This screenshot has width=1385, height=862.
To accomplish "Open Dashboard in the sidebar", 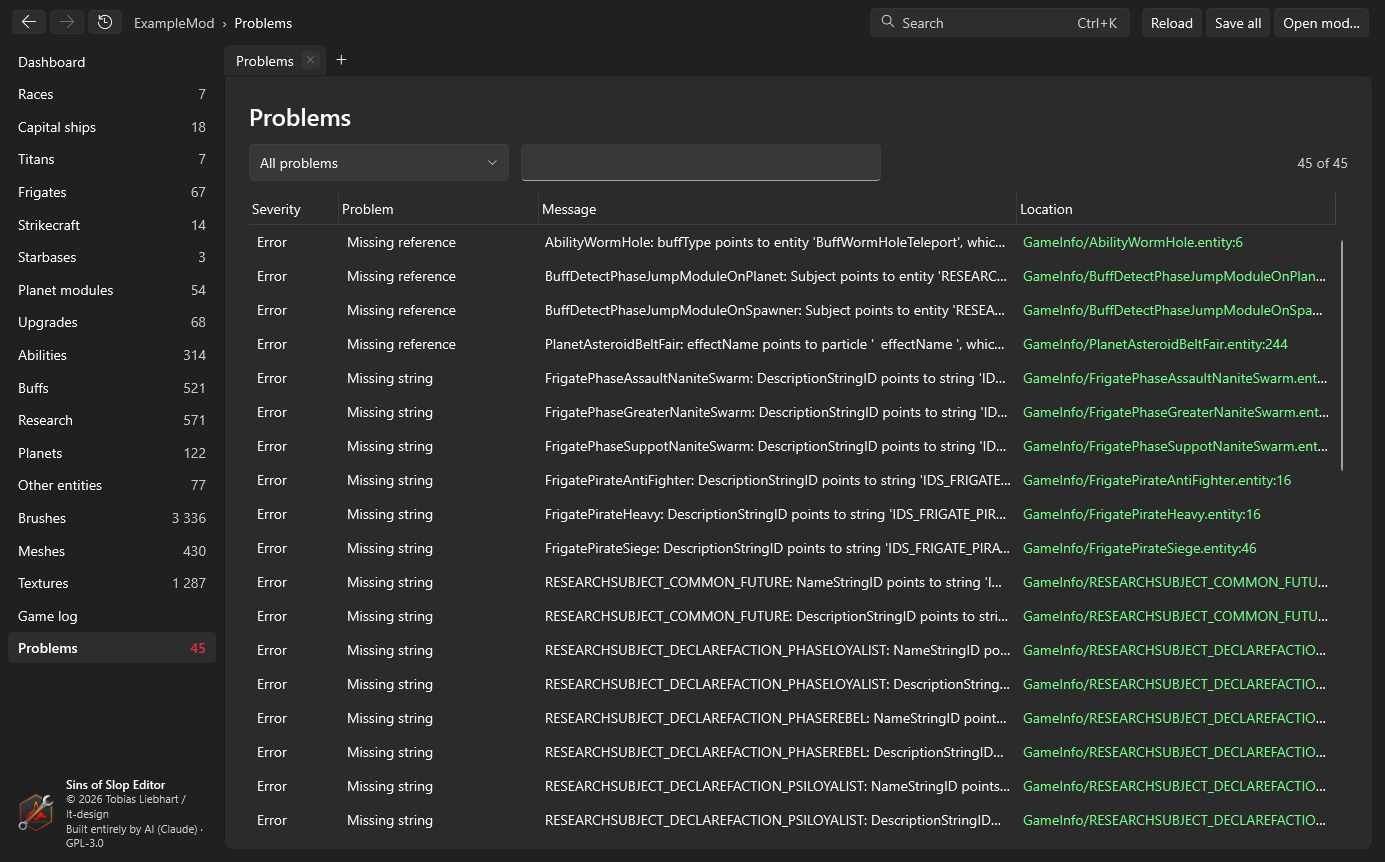I will point(112,62).
